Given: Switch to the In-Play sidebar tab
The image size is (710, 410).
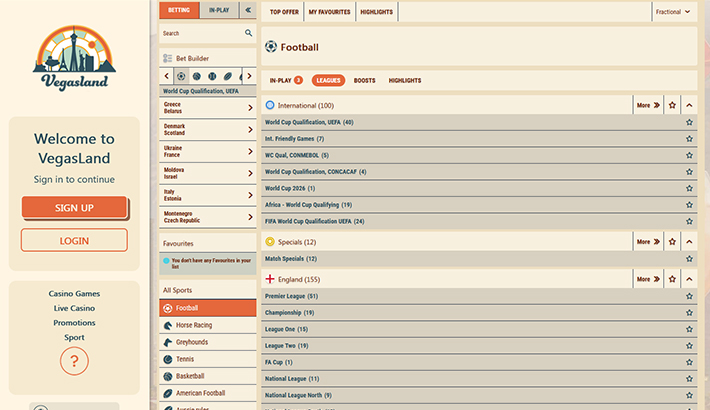Looking at the screenshot, I should (218, 10).
